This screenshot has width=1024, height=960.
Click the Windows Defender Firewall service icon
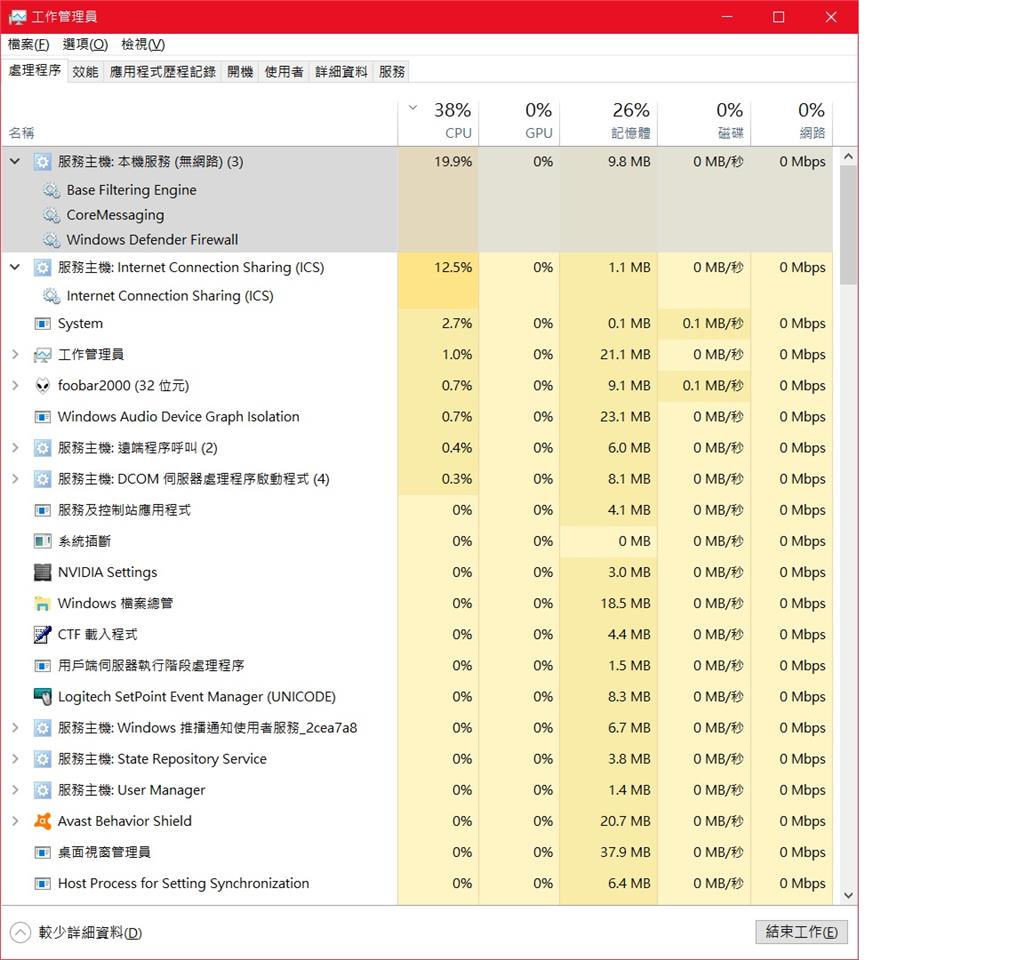click(52, 240)
